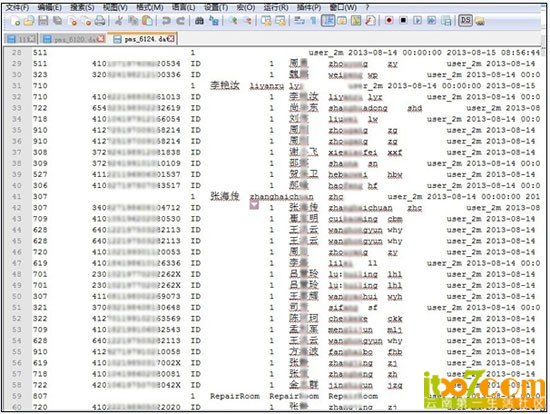
Task: Create a new file with toolbar icon
Action: pos(16,21)
